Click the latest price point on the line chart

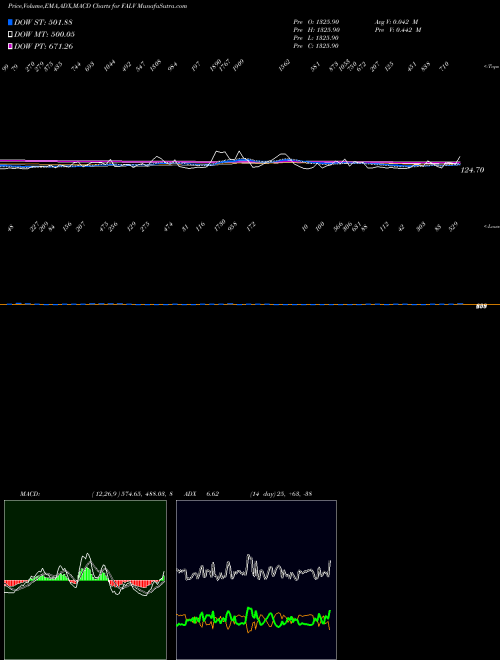460,157
